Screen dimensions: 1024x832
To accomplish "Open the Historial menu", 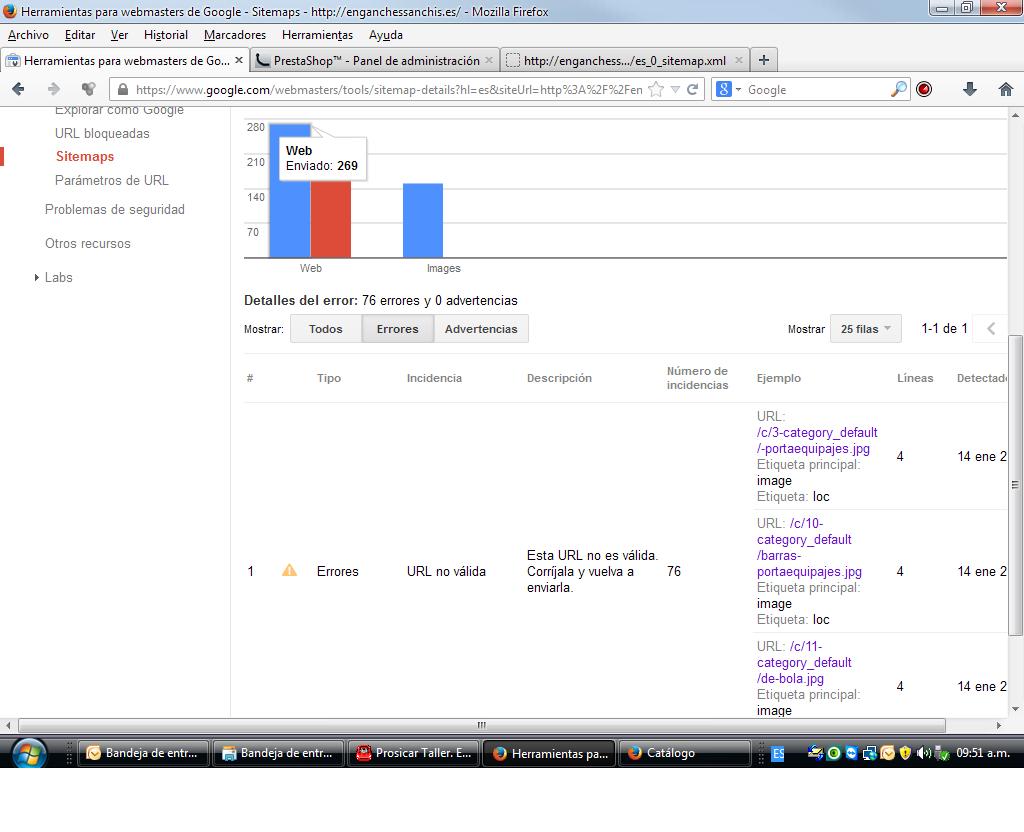I will [166, 35].
